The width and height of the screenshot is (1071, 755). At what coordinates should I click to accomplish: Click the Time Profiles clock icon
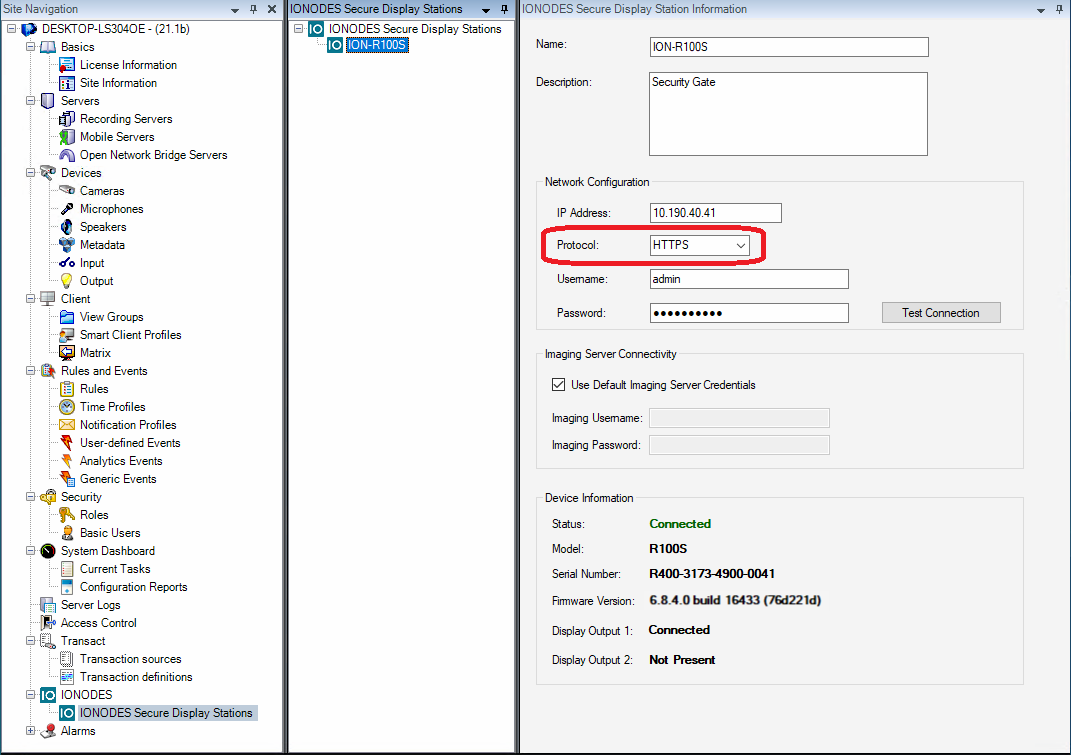67,407
